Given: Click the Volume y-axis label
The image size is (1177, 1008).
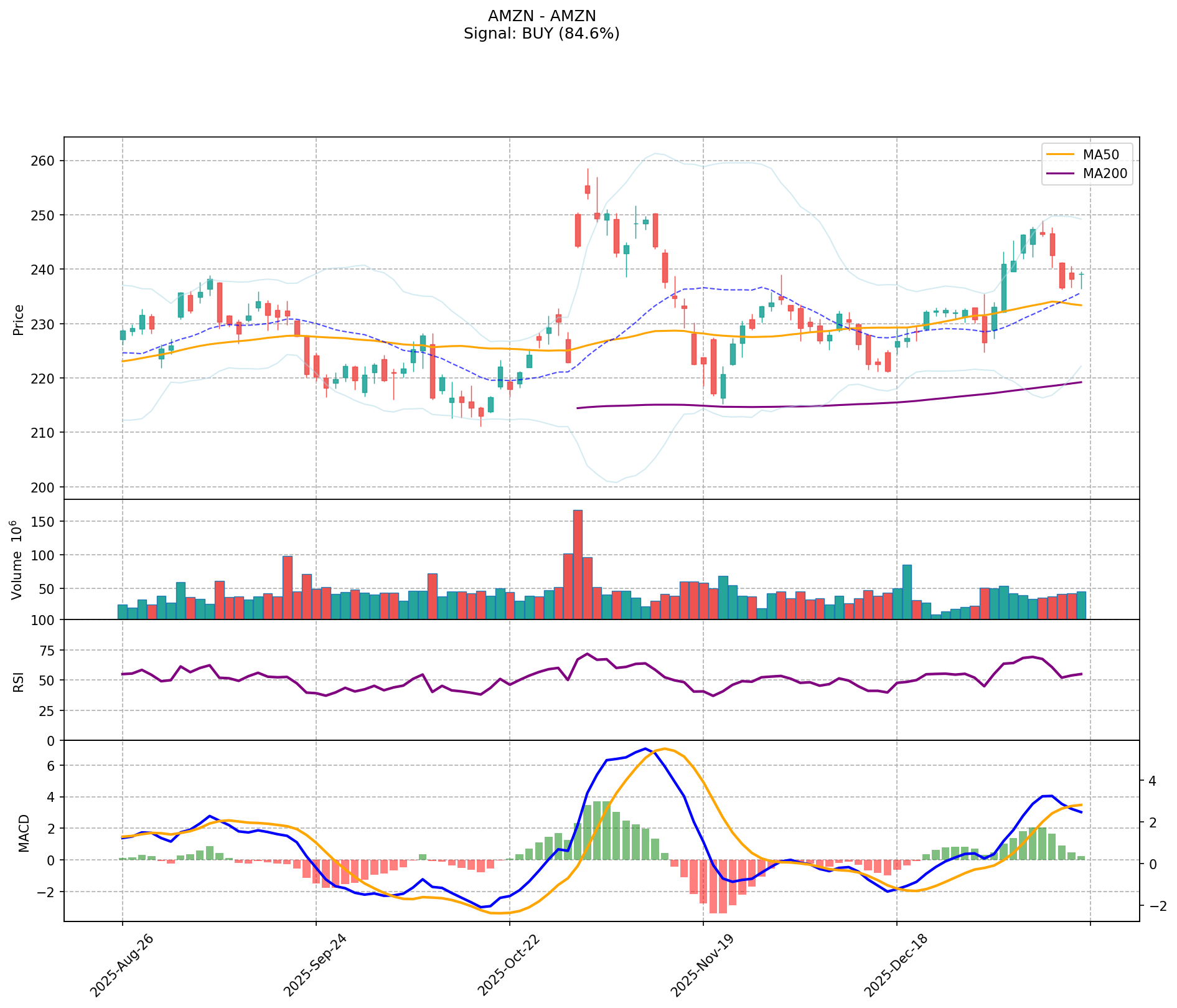Looking at the screenshot, I should pyautogui.click(x=17, y=560).
